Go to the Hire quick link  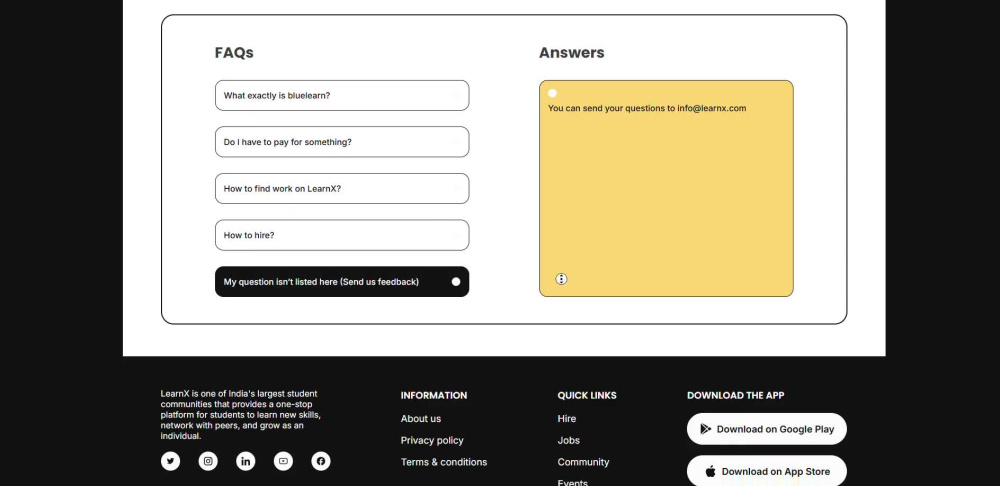coord(566,419)
